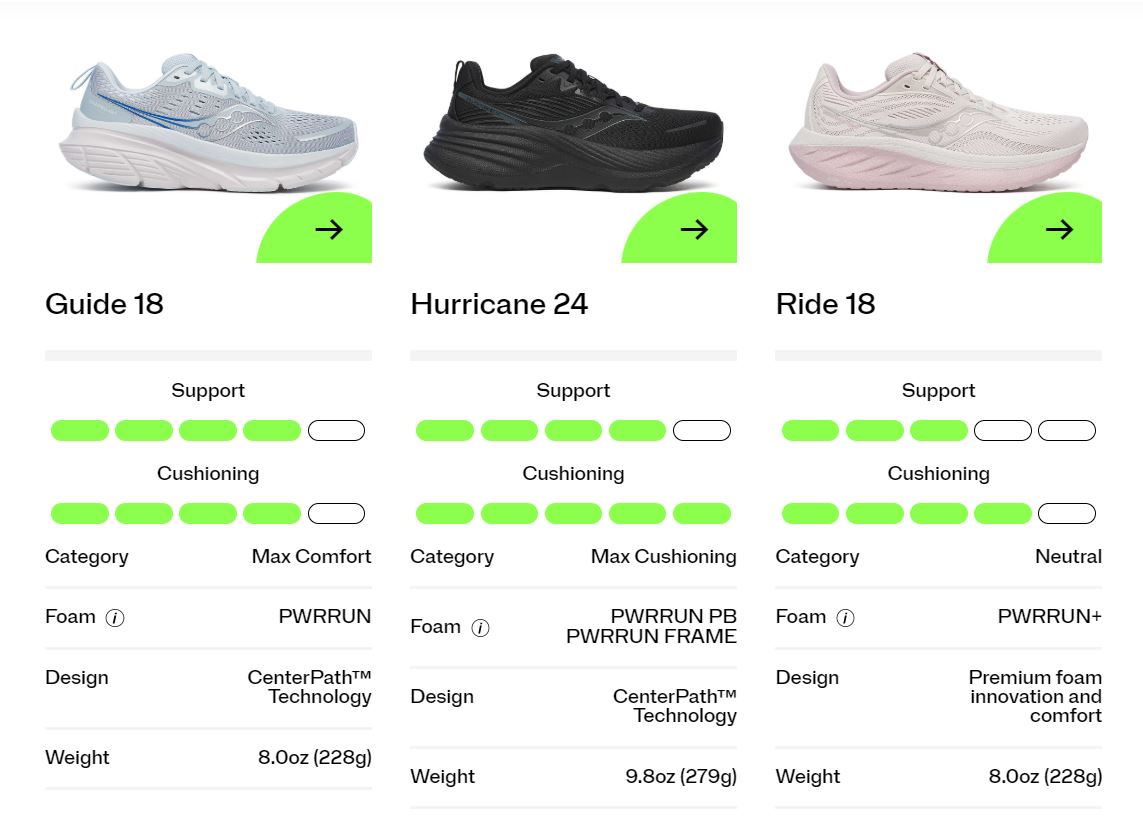1143x822 pixels.
Task: Open the Guide 18 product title
Action: tap(104, 304)
